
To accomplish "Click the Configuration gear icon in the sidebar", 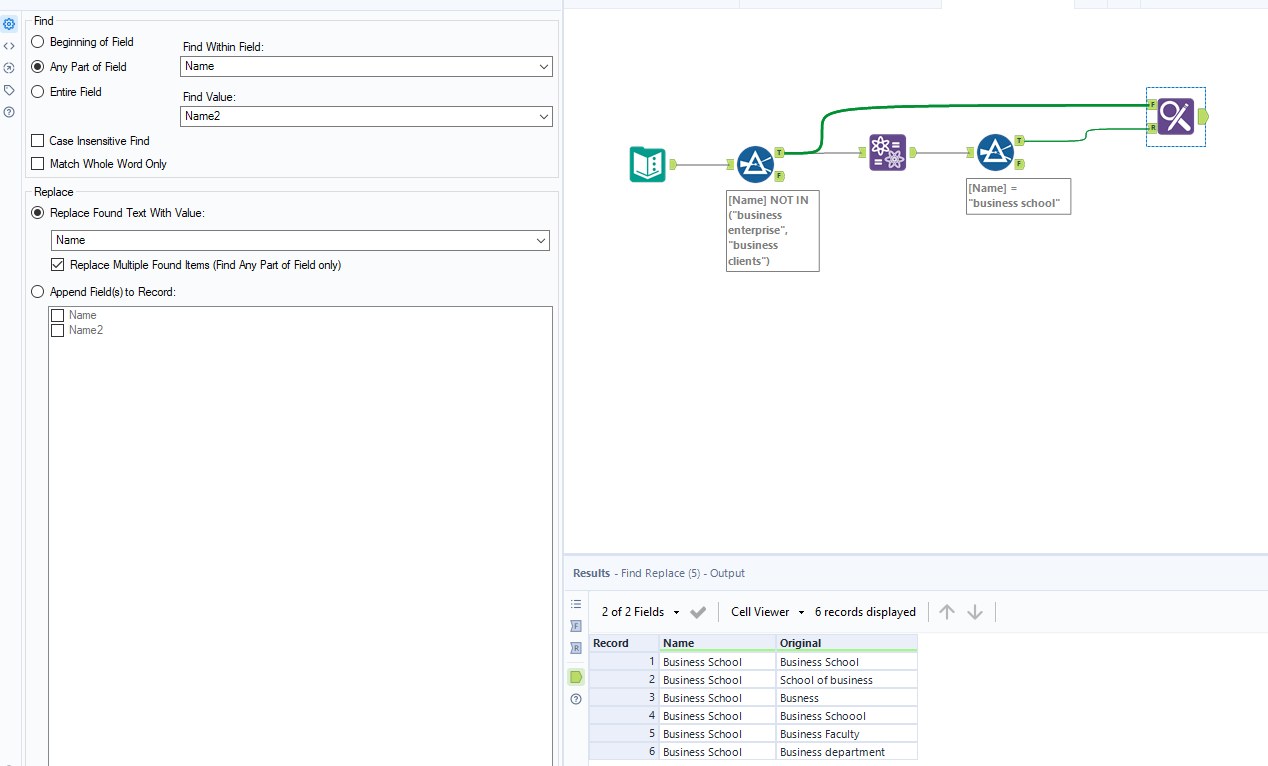I will [9, 23].
